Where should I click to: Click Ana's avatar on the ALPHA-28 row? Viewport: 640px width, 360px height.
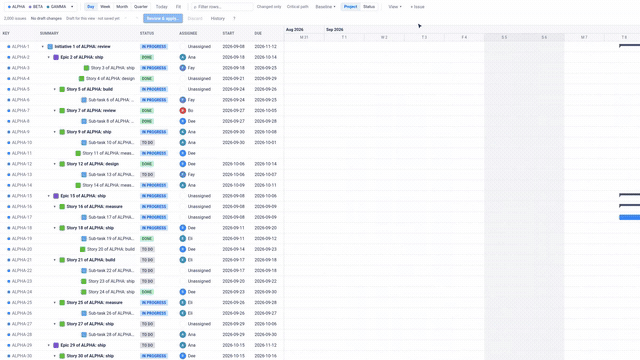[182, 334]
